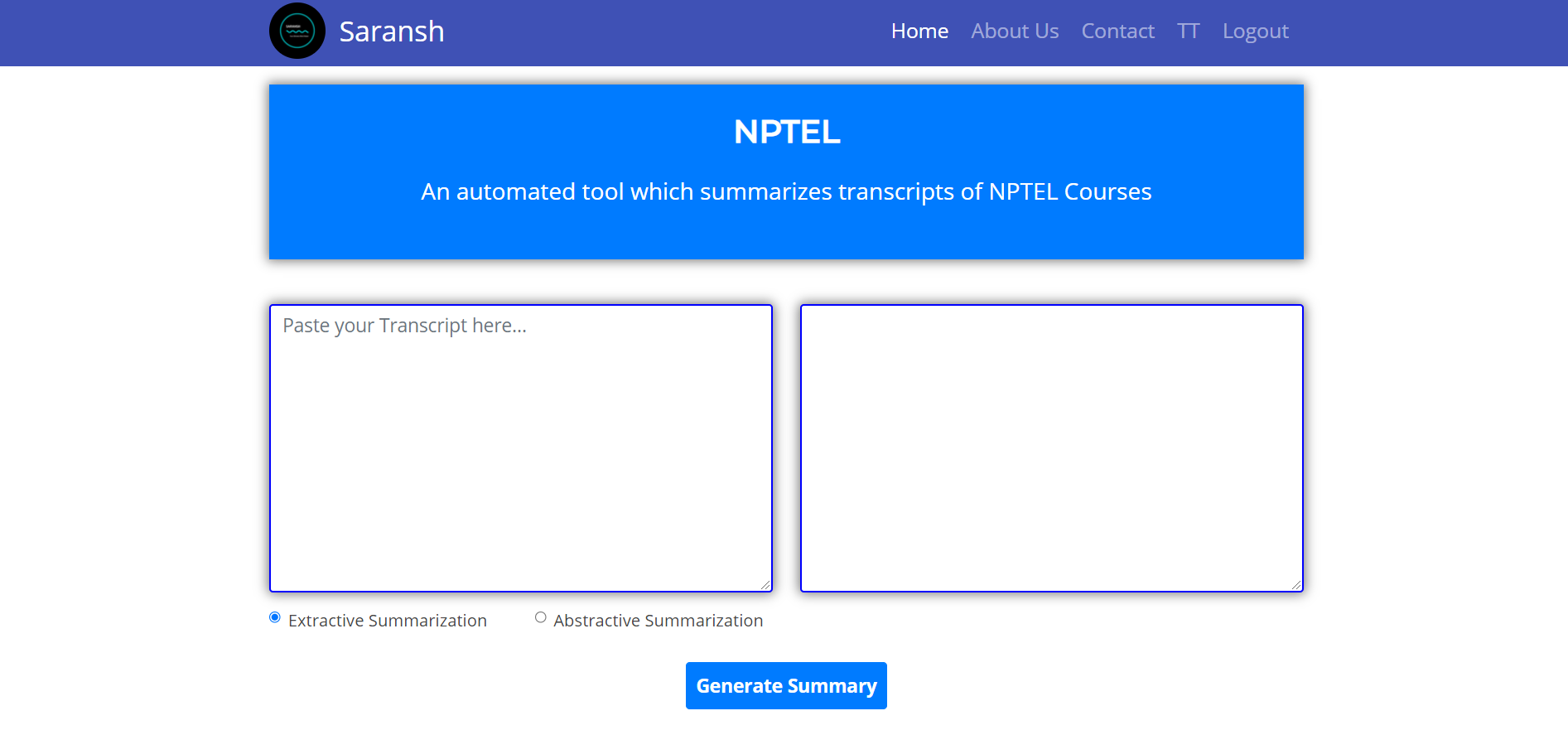Click the Extractive Summarization label text
1568x735 pixels.
click(x=388, y=621)
